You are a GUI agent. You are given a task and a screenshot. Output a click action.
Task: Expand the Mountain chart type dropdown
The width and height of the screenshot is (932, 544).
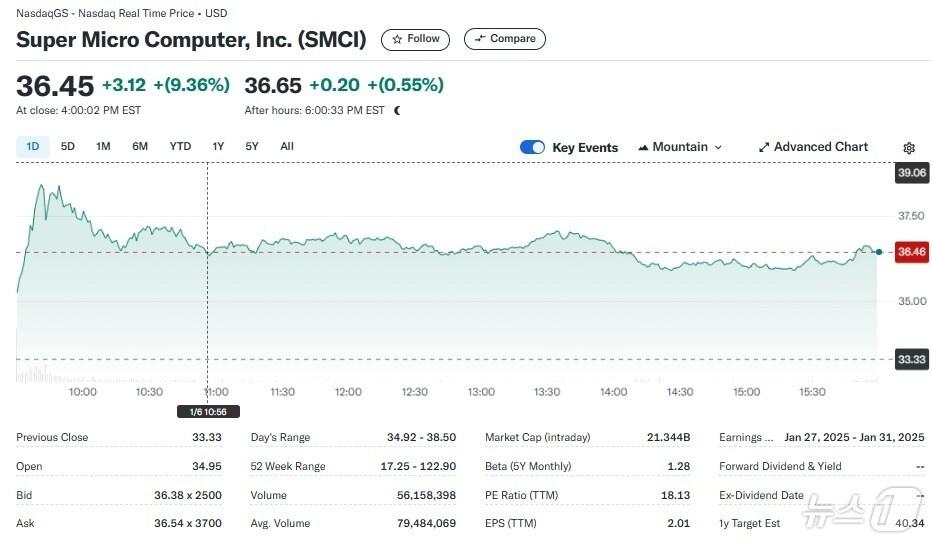[x=717, y=147]
